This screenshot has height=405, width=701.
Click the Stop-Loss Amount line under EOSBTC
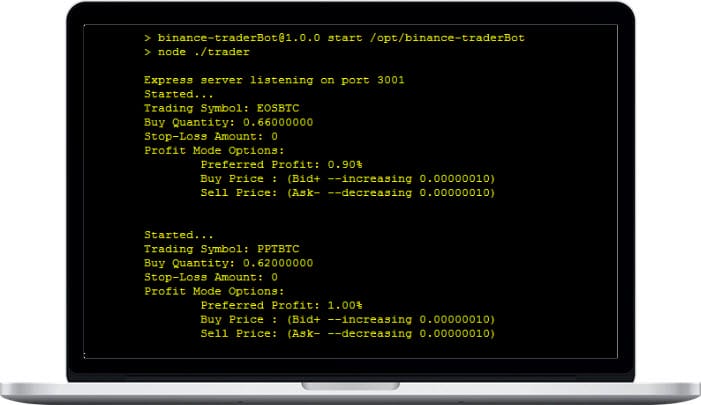211,136
